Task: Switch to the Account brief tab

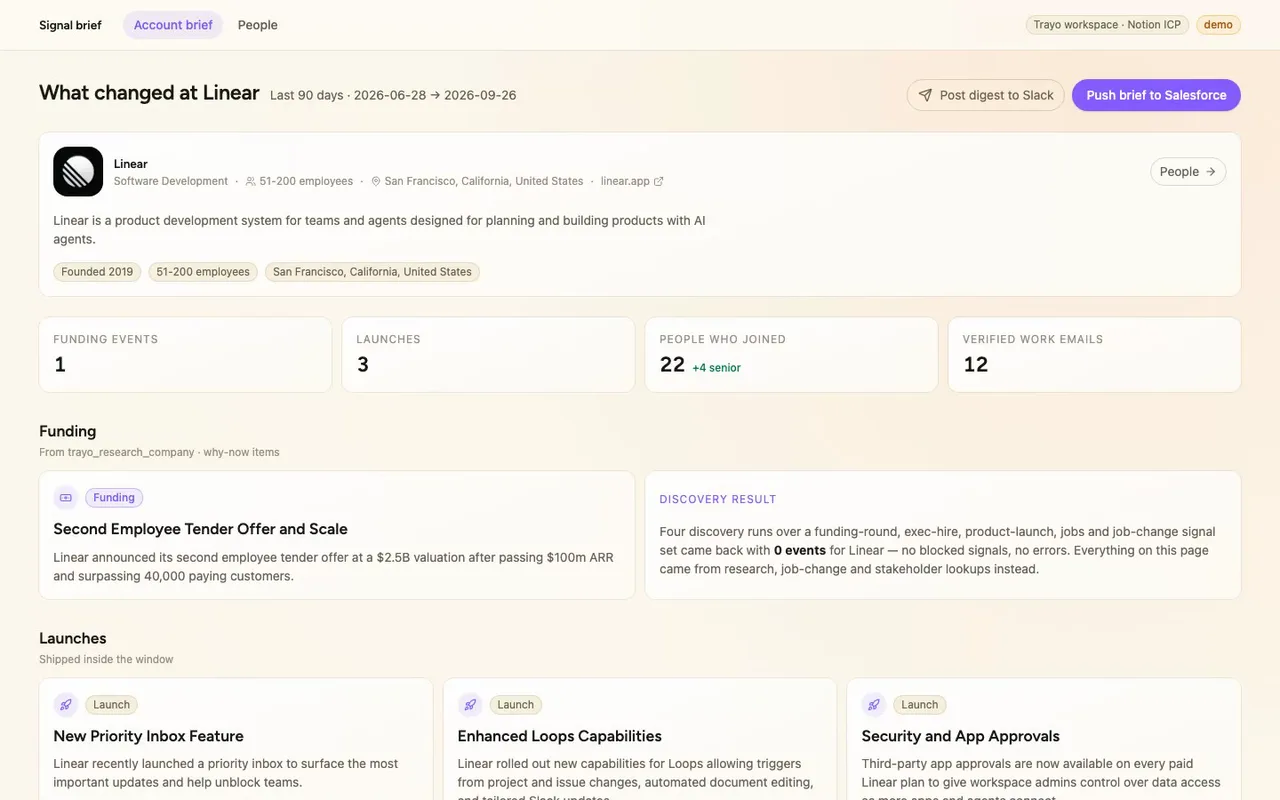Action: pyautogui.click(x=173, y=25)
